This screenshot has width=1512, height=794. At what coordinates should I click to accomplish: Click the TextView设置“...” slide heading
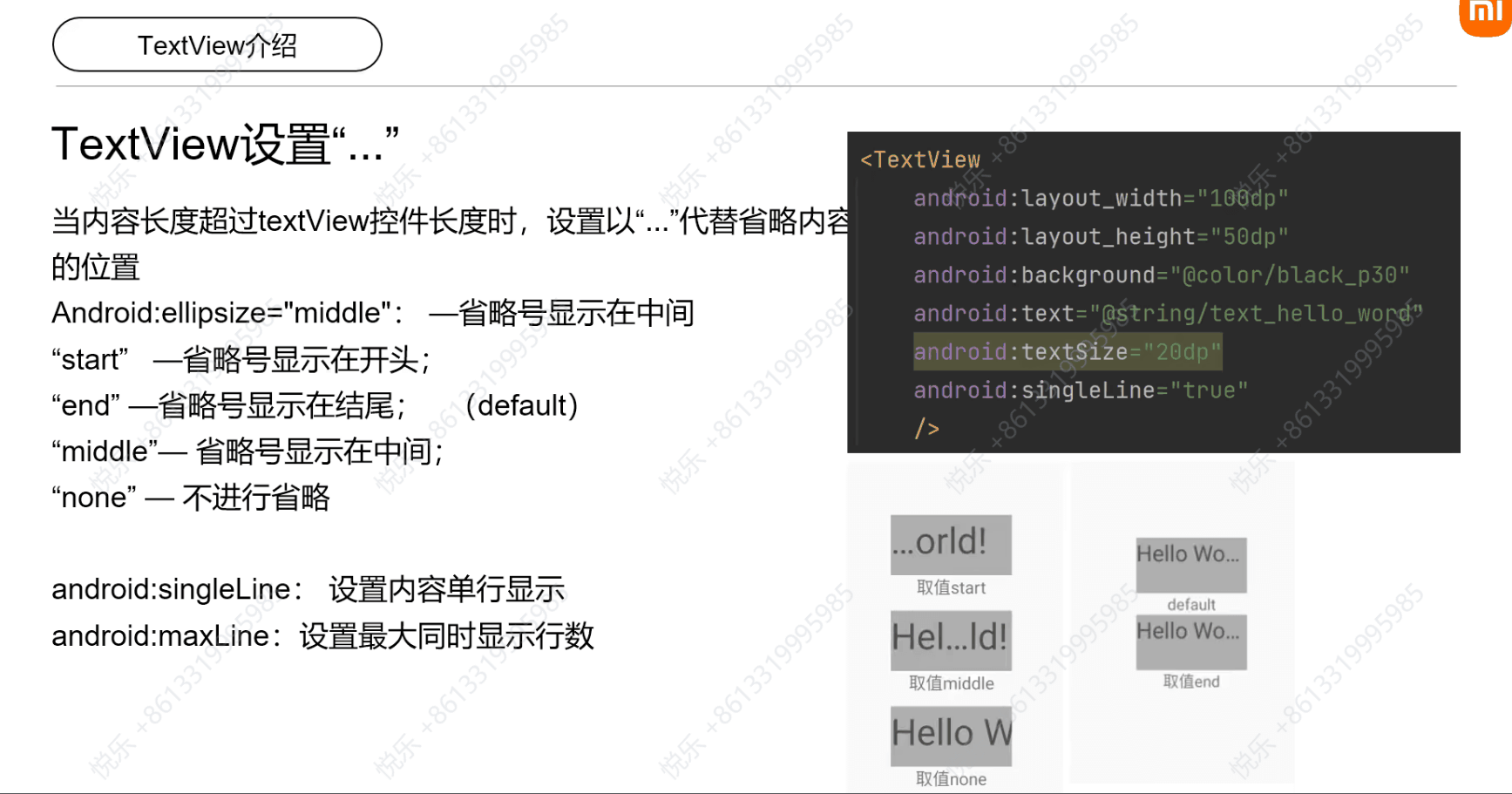(225, 145)
